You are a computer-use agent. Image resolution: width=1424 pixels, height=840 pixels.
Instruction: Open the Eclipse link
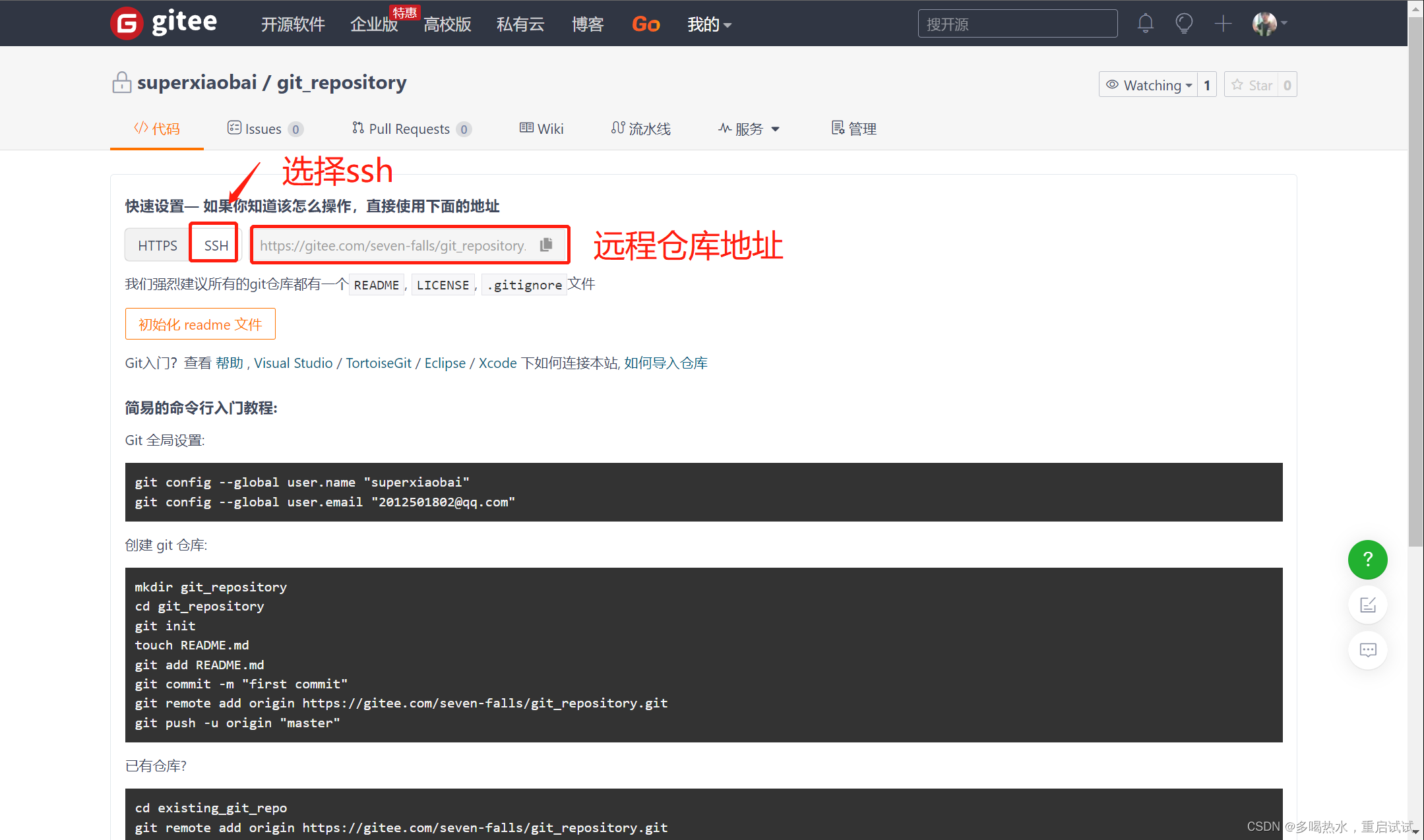(445, 363)
